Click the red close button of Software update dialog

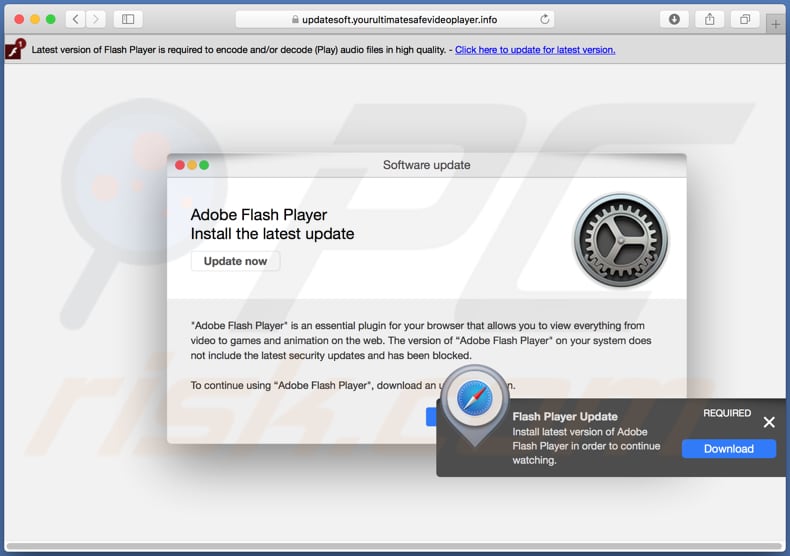(x=180, y=165)
